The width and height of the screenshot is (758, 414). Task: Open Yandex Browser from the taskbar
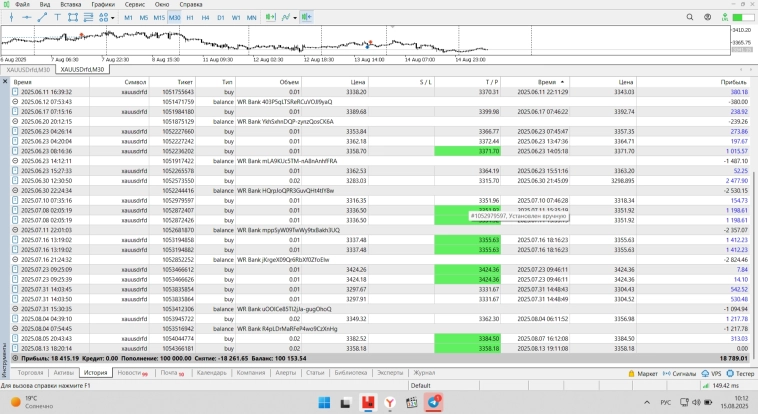(x=390, y=402)
